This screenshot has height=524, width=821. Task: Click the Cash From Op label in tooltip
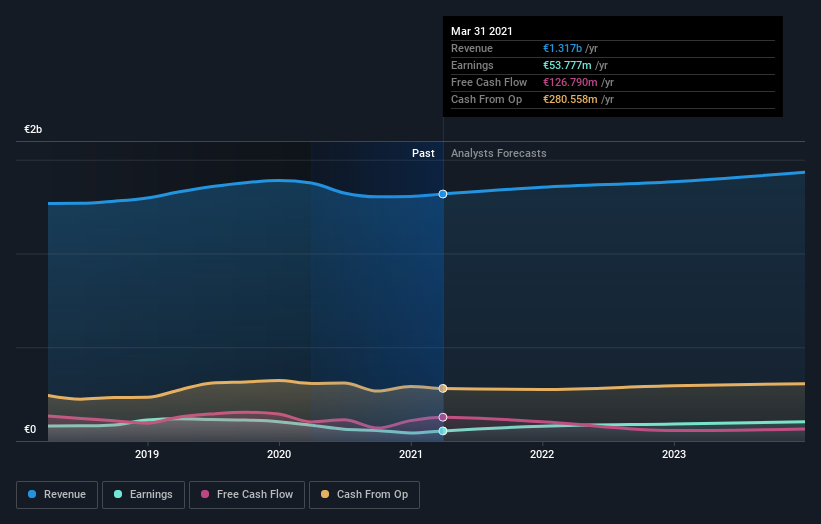(486, 99)
